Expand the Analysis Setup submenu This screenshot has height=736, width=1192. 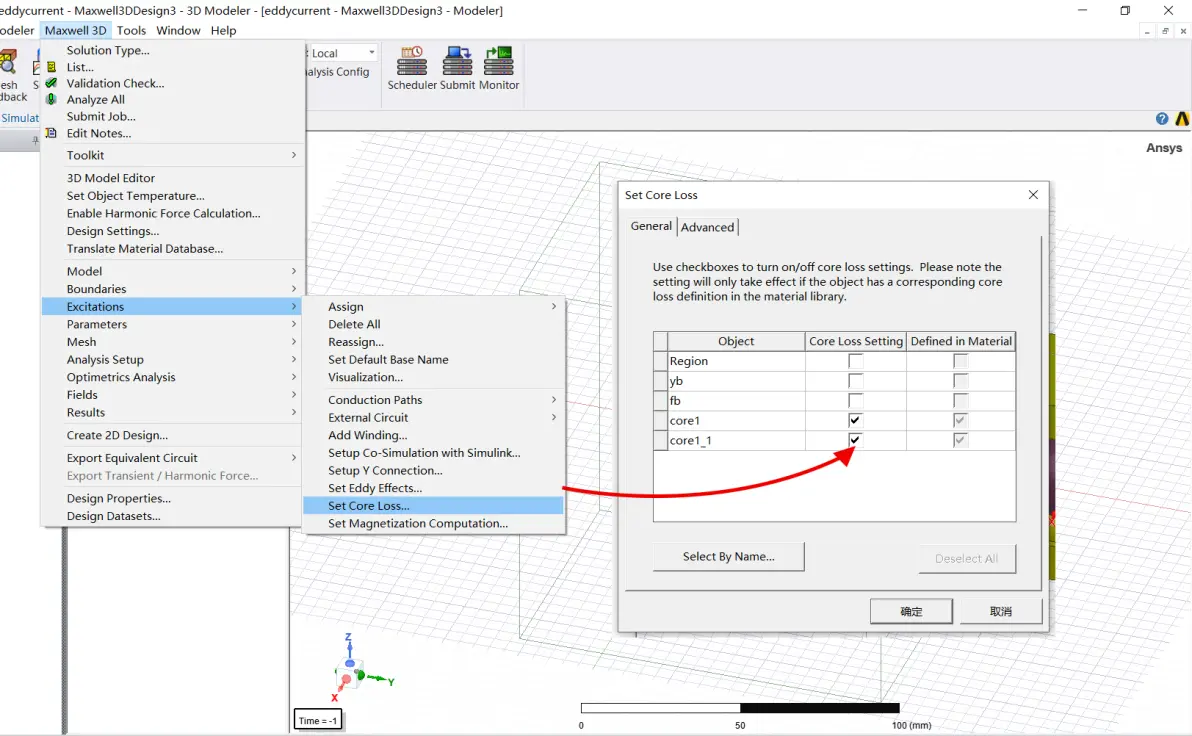[x=173, y=360]
